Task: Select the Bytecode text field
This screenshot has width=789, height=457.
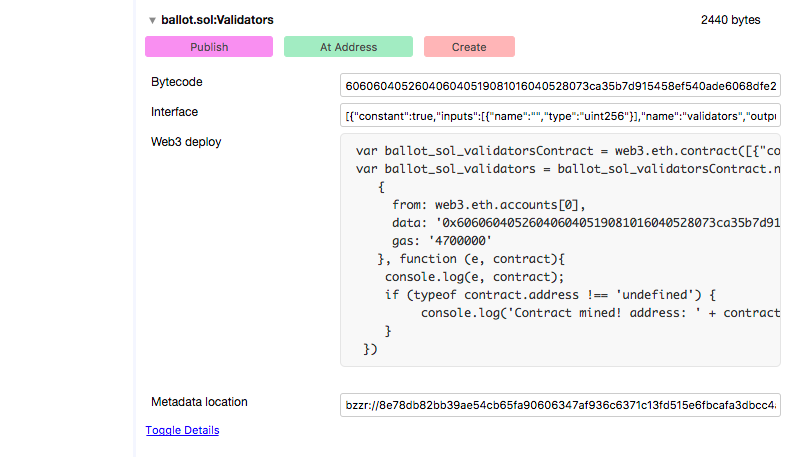Action: click(560, 85)
